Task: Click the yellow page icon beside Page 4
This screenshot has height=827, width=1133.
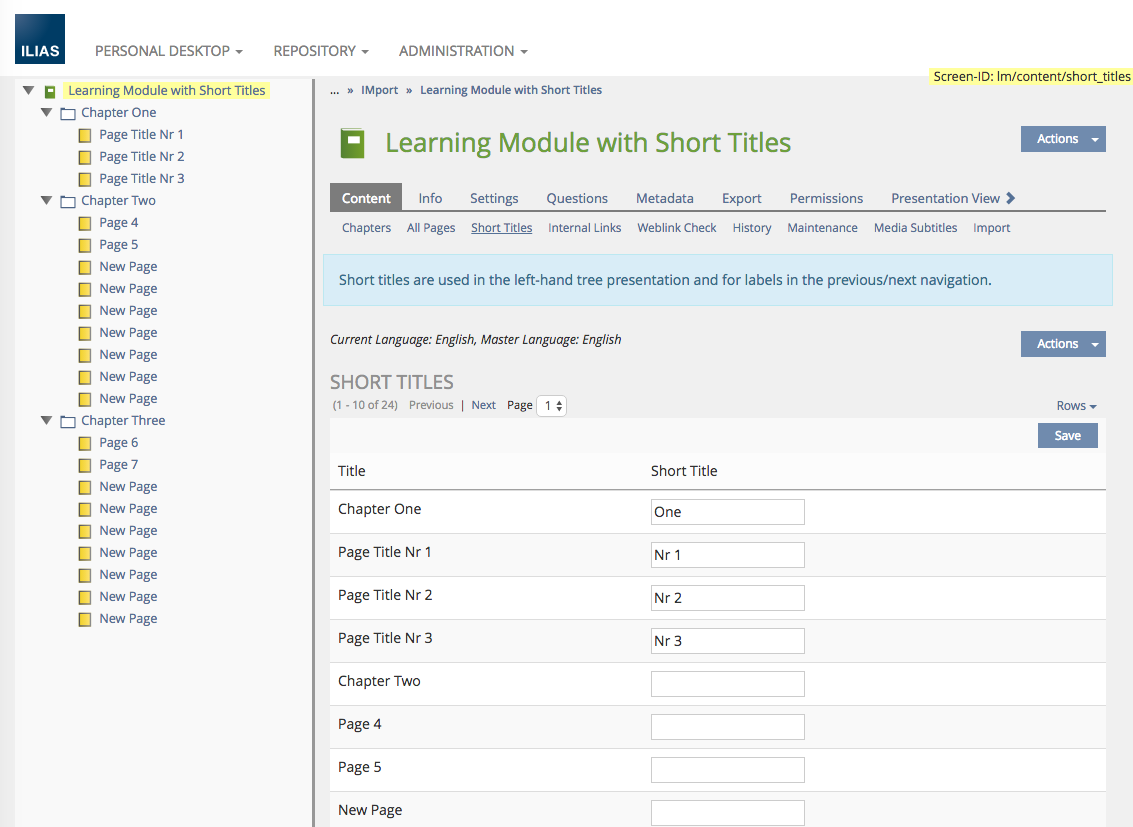Action: [x=86, y=223]
